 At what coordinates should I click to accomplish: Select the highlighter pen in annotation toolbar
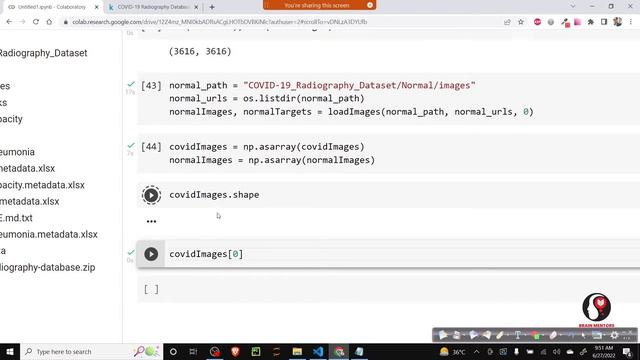(x=500, y=335)
